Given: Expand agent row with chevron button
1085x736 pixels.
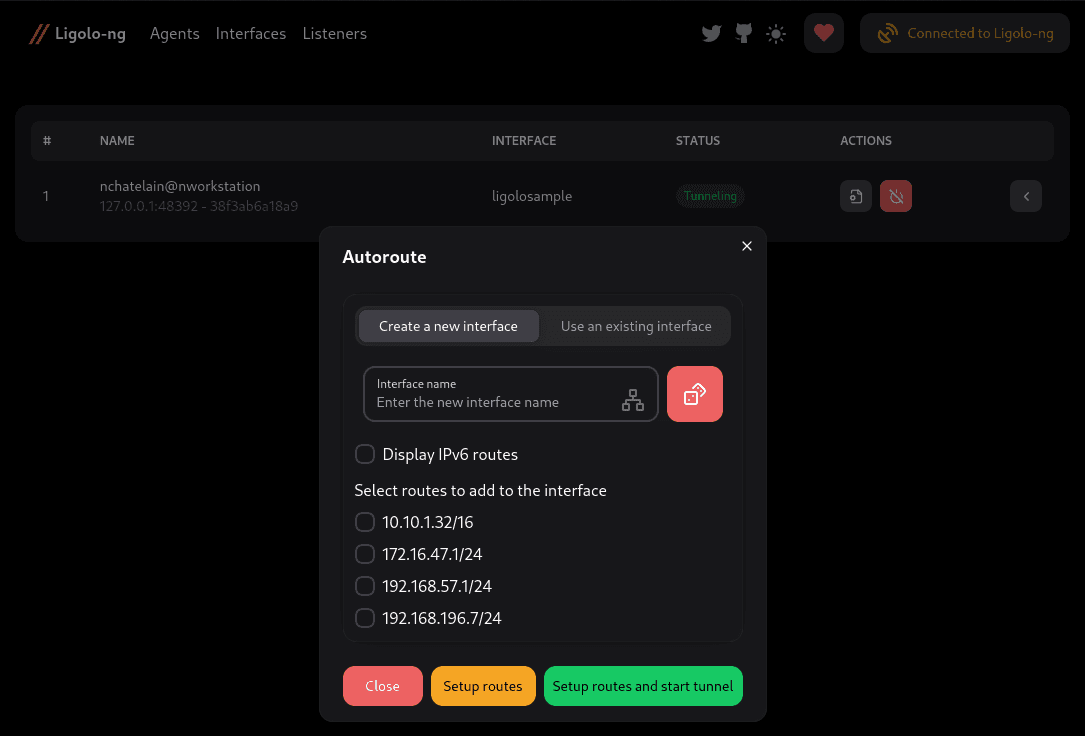Looking at the screenshot, I should 1025,196.
